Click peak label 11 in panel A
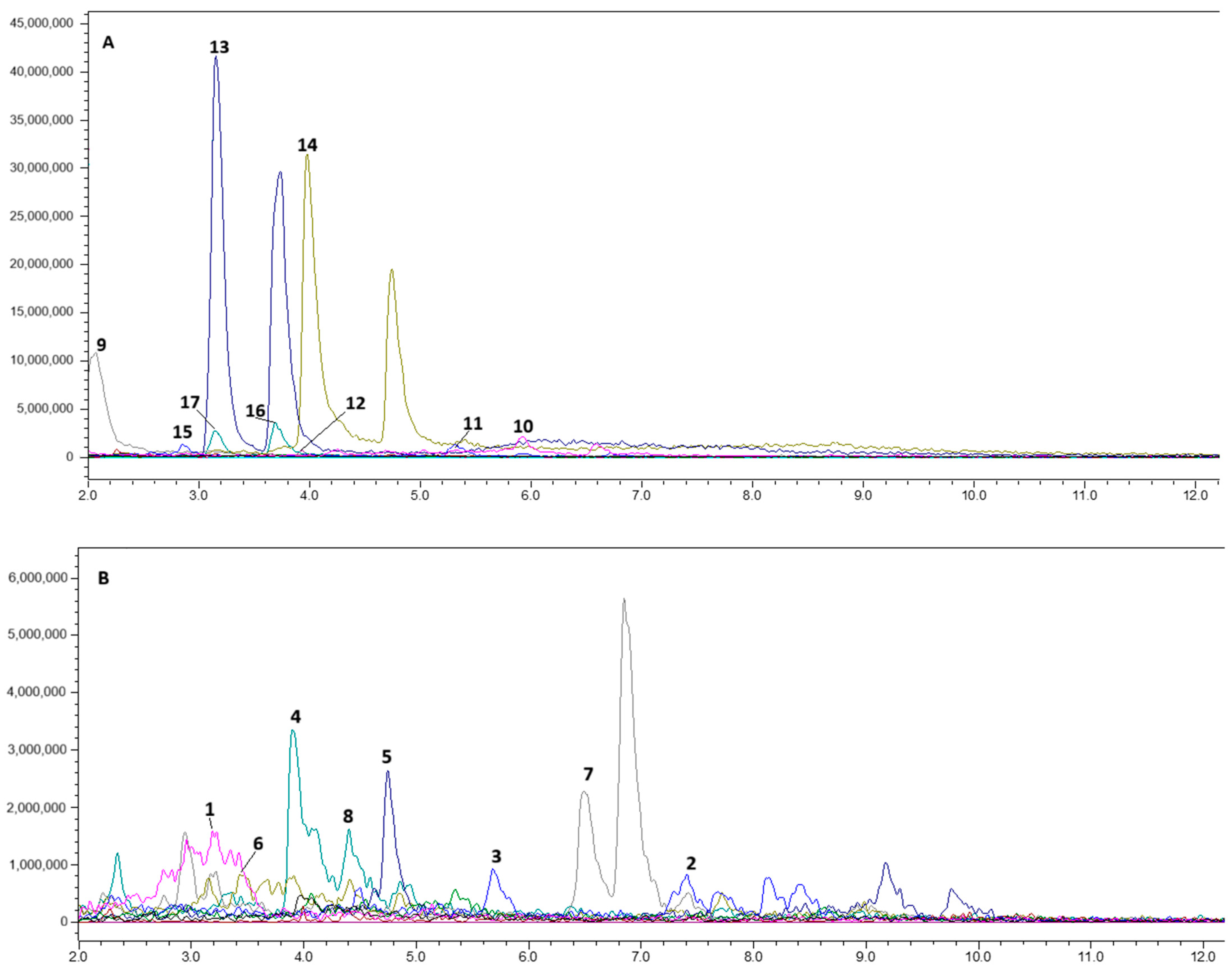This screenshot has height=968, width=1232. click(x=473, y=423)
